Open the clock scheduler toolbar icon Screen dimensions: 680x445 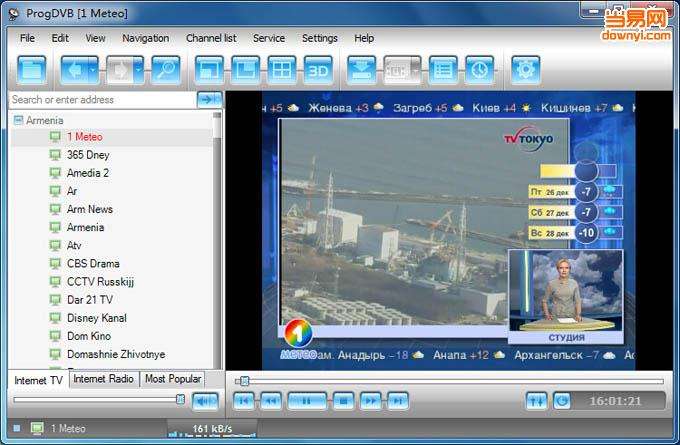(x=480, y=70)
